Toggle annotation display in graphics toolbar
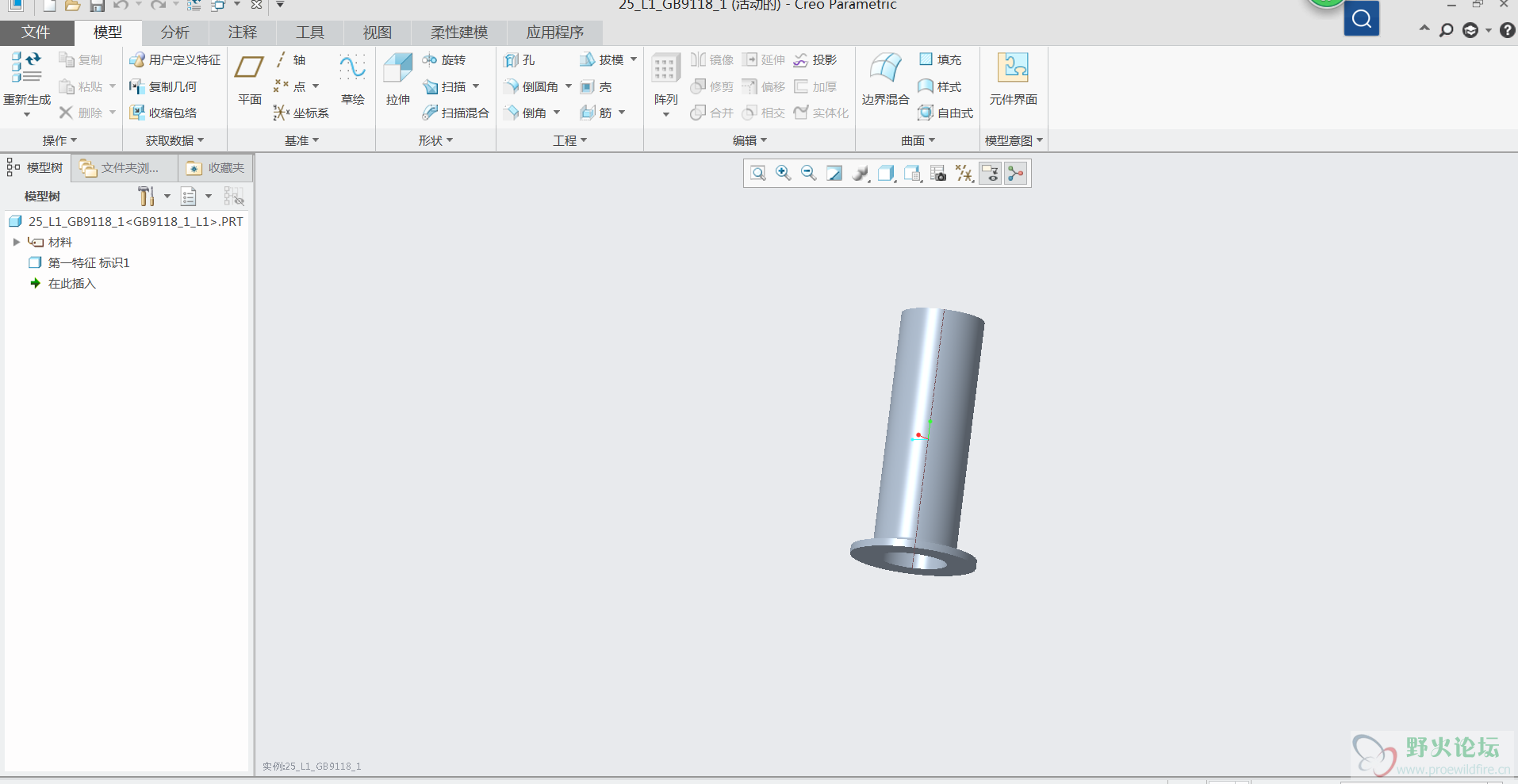Viewport: 1518px width, 784px height. coord(990,173)
